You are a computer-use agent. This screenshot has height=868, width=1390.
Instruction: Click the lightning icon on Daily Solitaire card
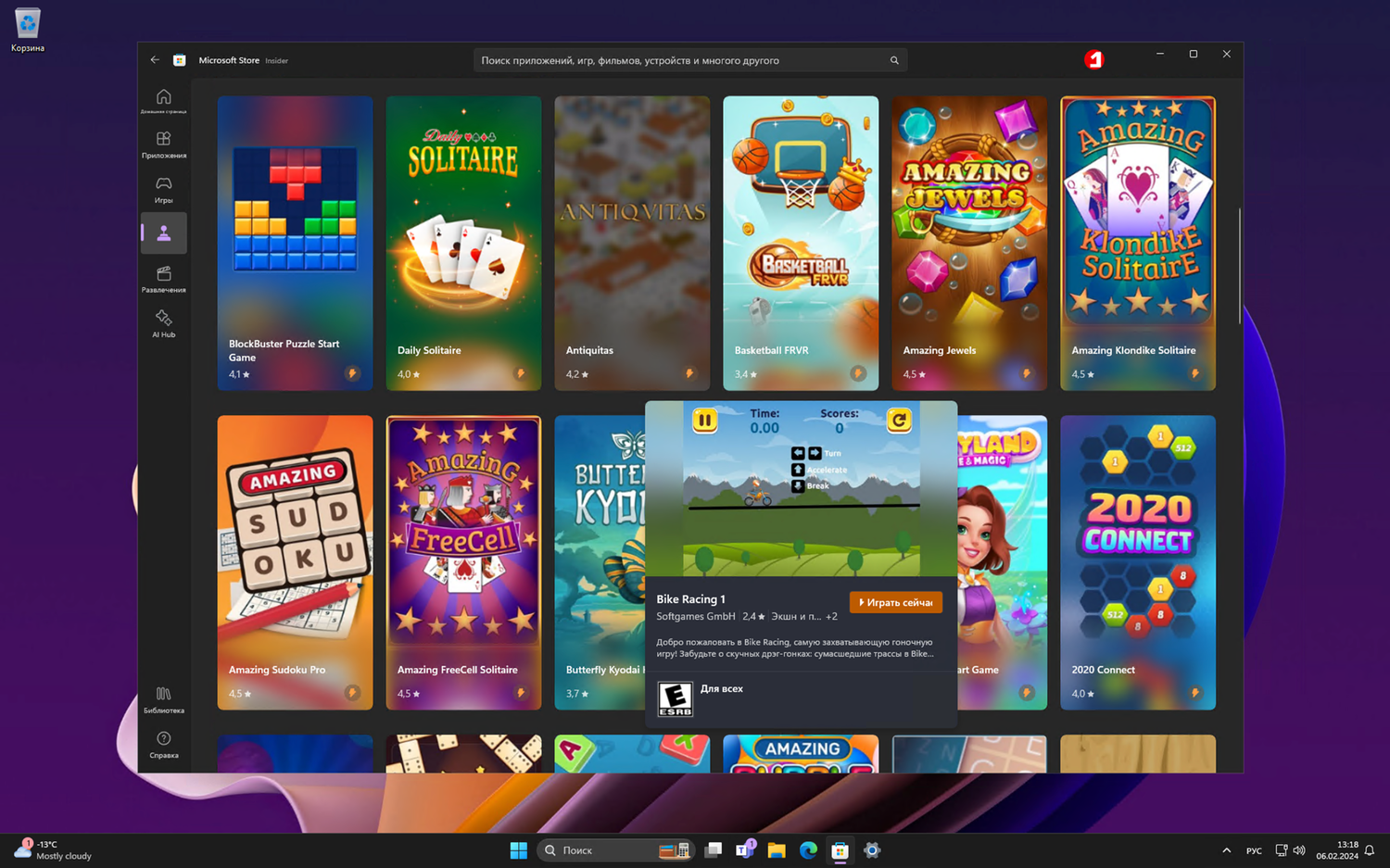(521, 373)
